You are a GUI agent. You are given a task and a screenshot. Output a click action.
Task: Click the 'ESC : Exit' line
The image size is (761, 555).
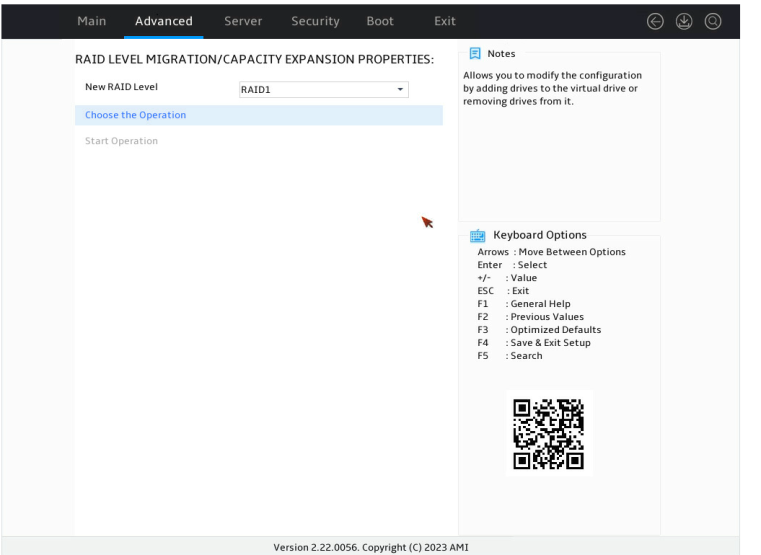503,291
